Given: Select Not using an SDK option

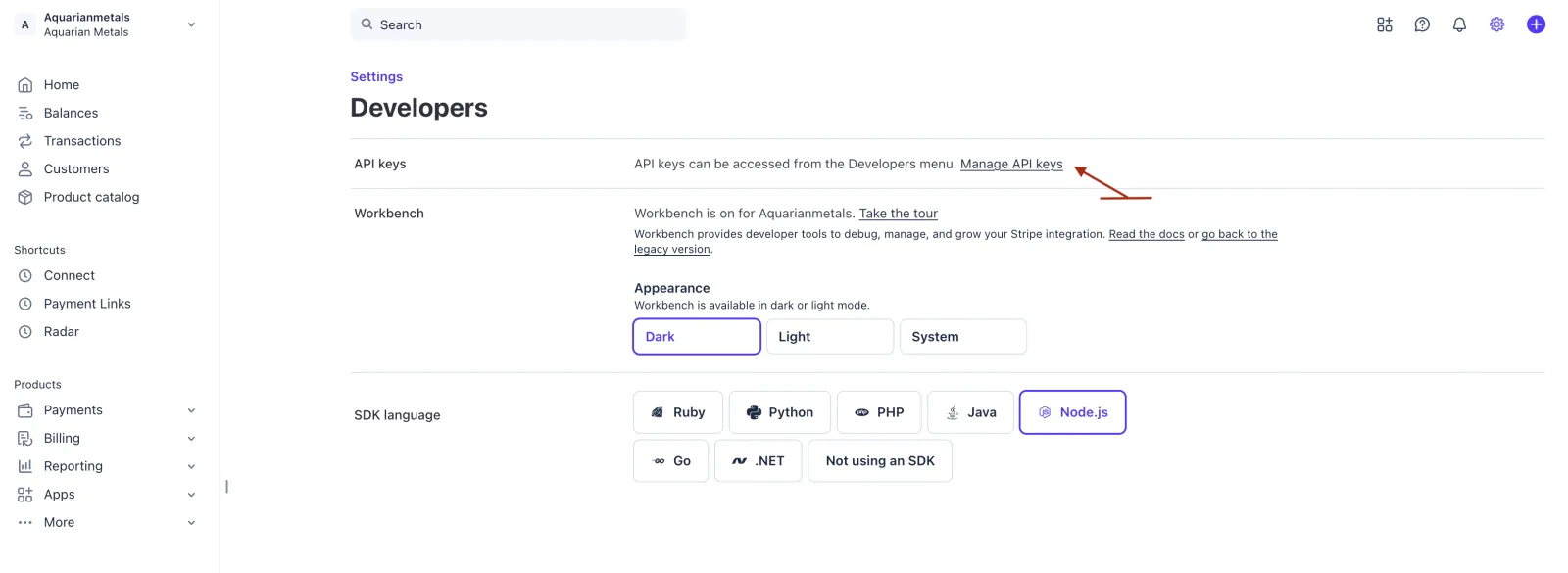Looking at the screenshot, I should (880, 461).
